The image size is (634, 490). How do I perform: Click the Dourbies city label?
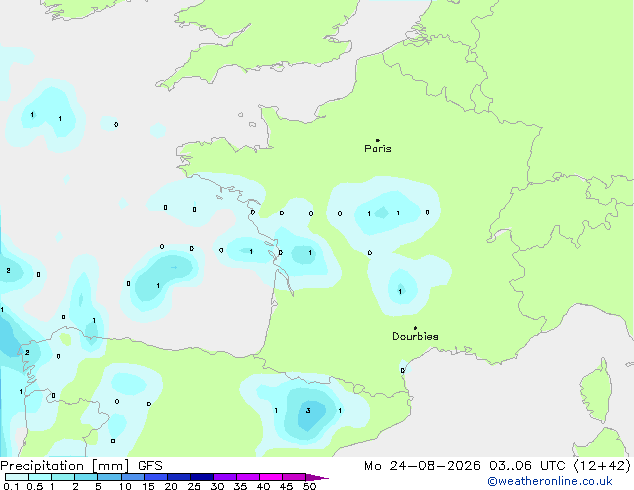(x=415, y=336)
